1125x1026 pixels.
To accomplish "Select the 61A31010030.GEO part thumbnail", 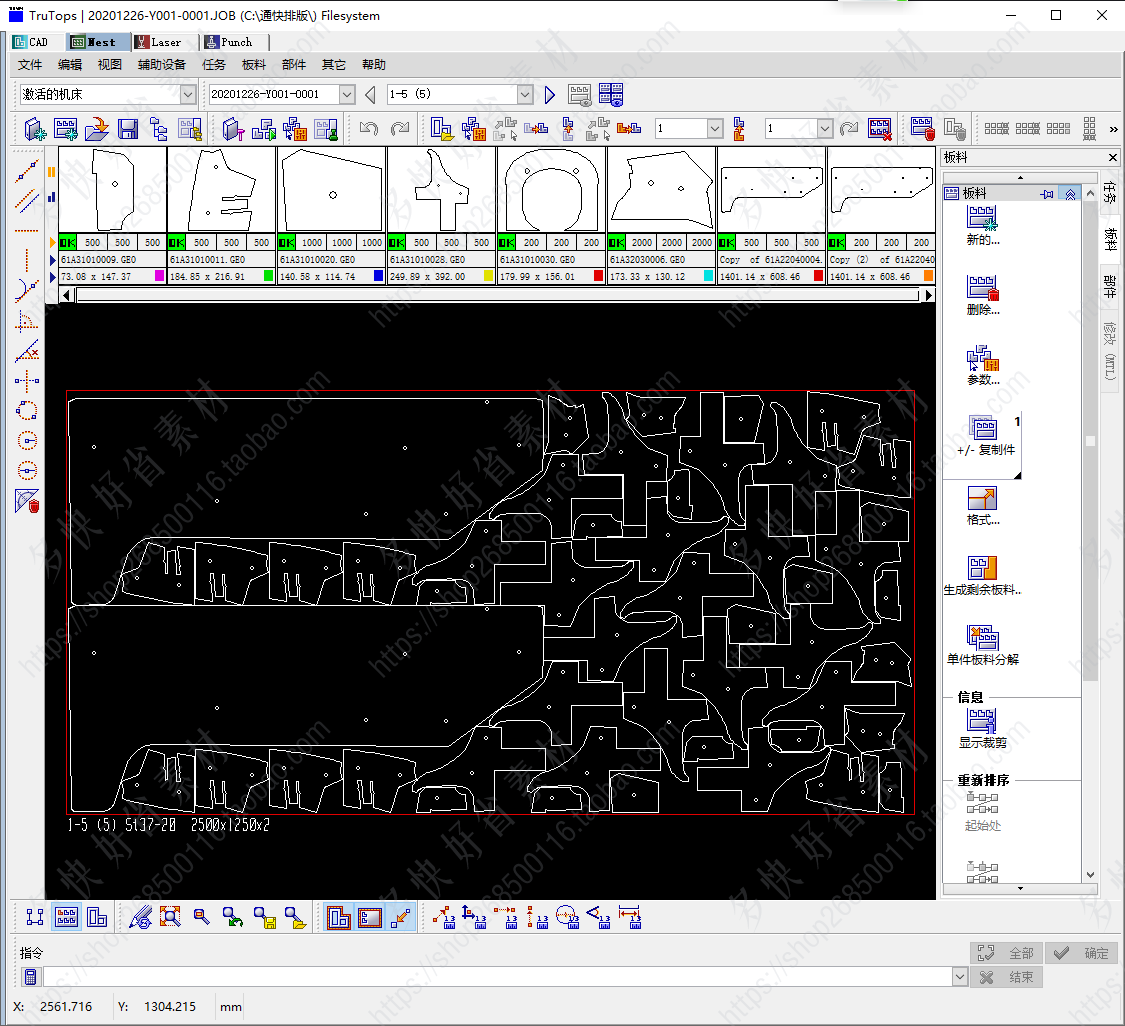I will tap(551, 190).
